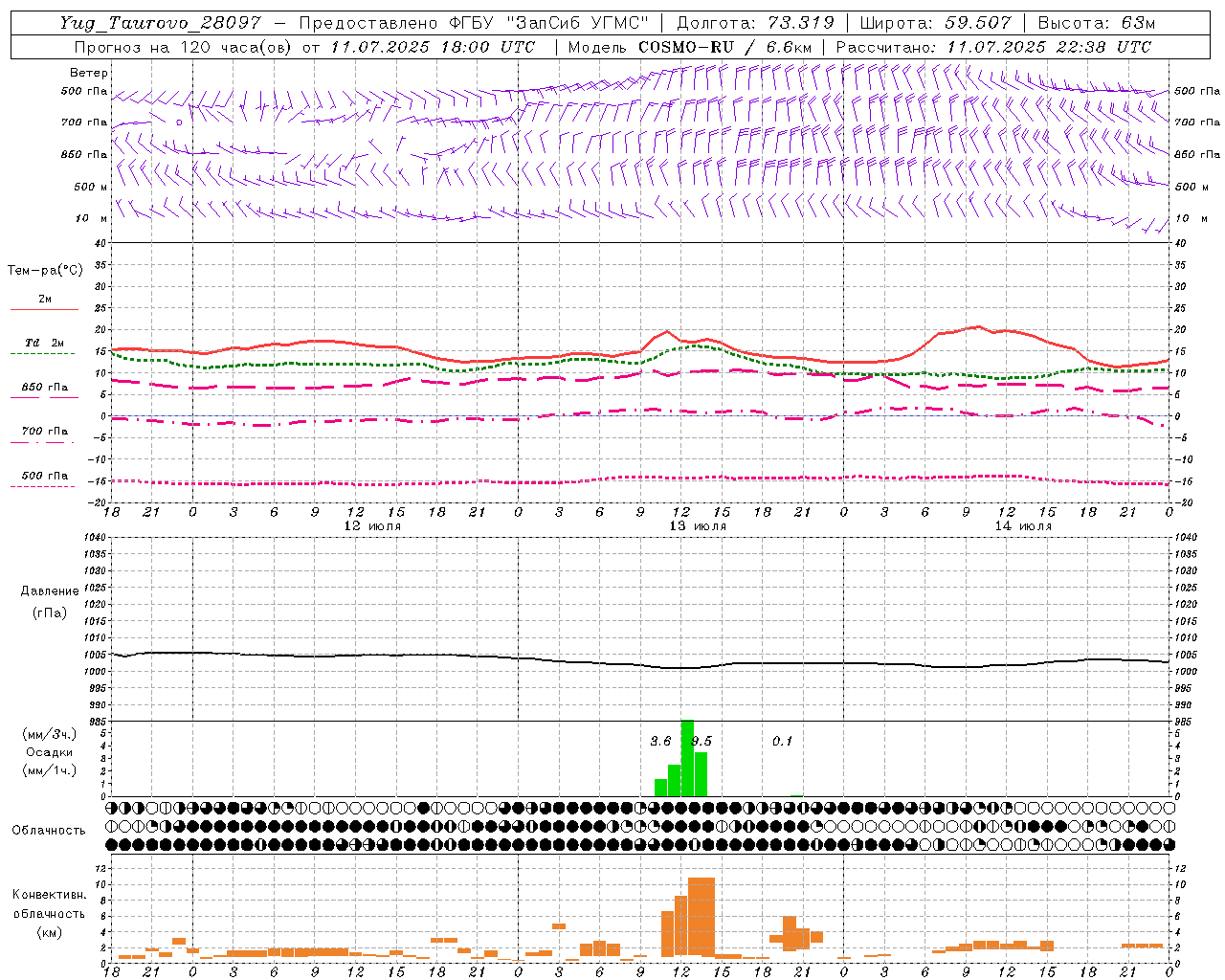Click the tallest orange convective cloud bar
Viewport: 1225px width, 980px height.
click(702, 917)
